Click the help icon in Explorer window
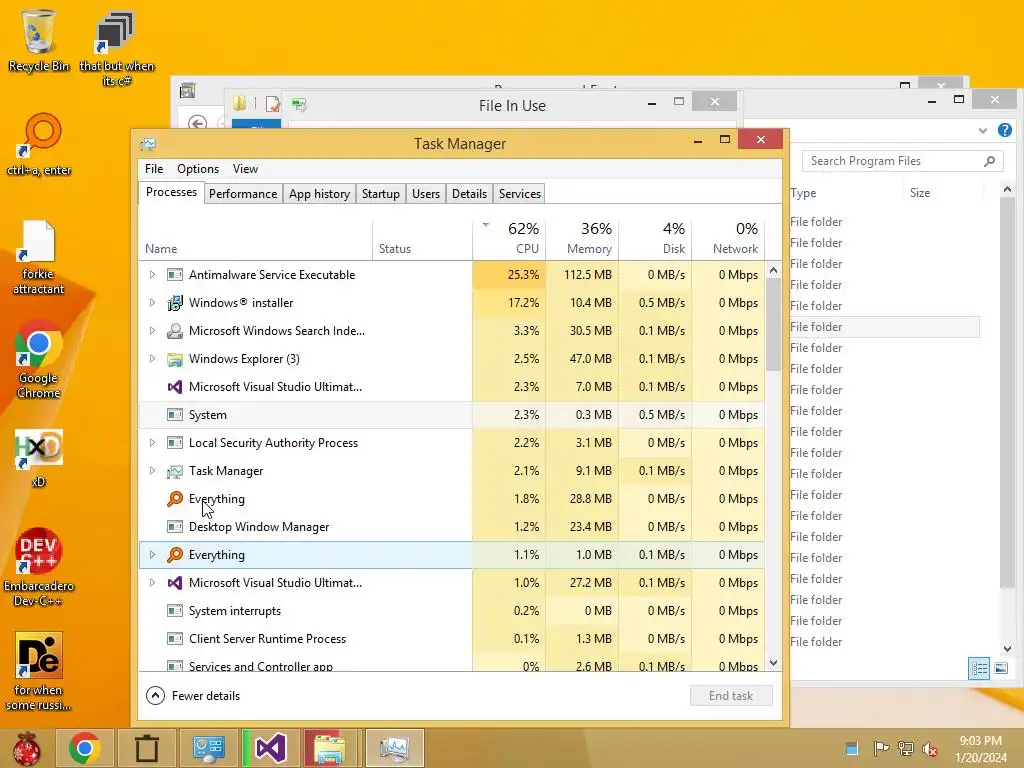 coord(1004,130)
